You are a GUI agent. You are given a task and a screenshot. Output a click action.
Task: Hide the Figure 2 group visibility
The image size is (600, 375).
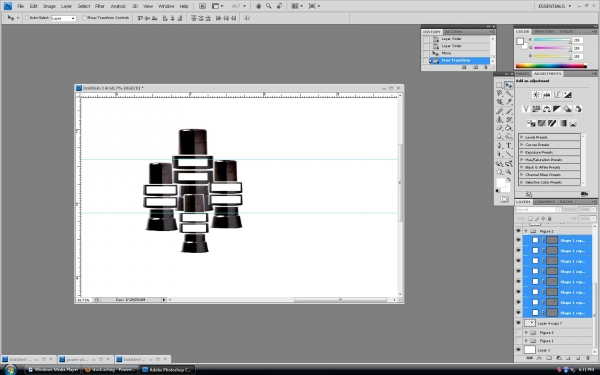[518, 231]
